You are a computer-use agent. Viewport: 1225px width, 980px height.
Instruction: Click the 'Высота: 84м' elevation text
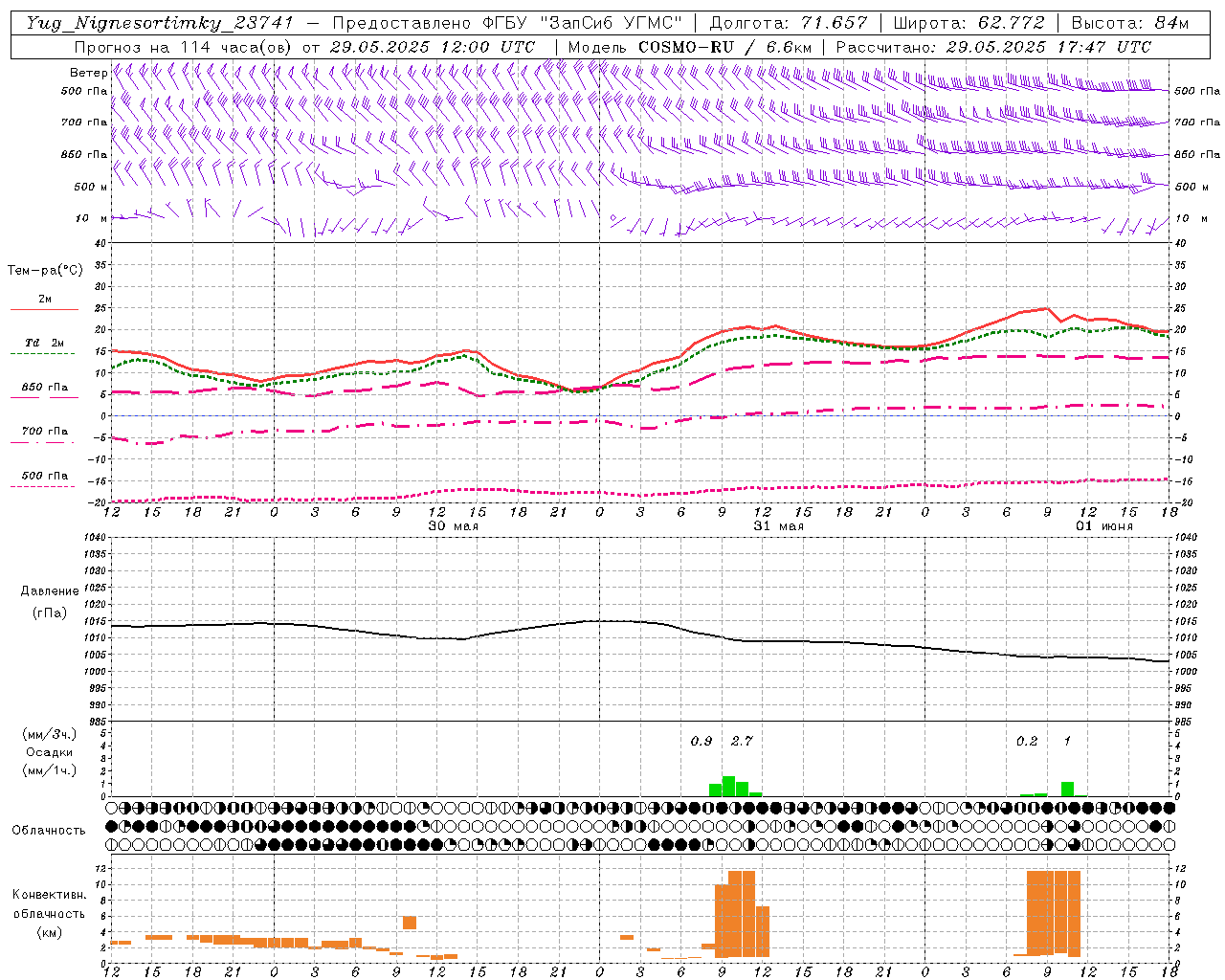pyautogui.click(x=1130, y=23)
